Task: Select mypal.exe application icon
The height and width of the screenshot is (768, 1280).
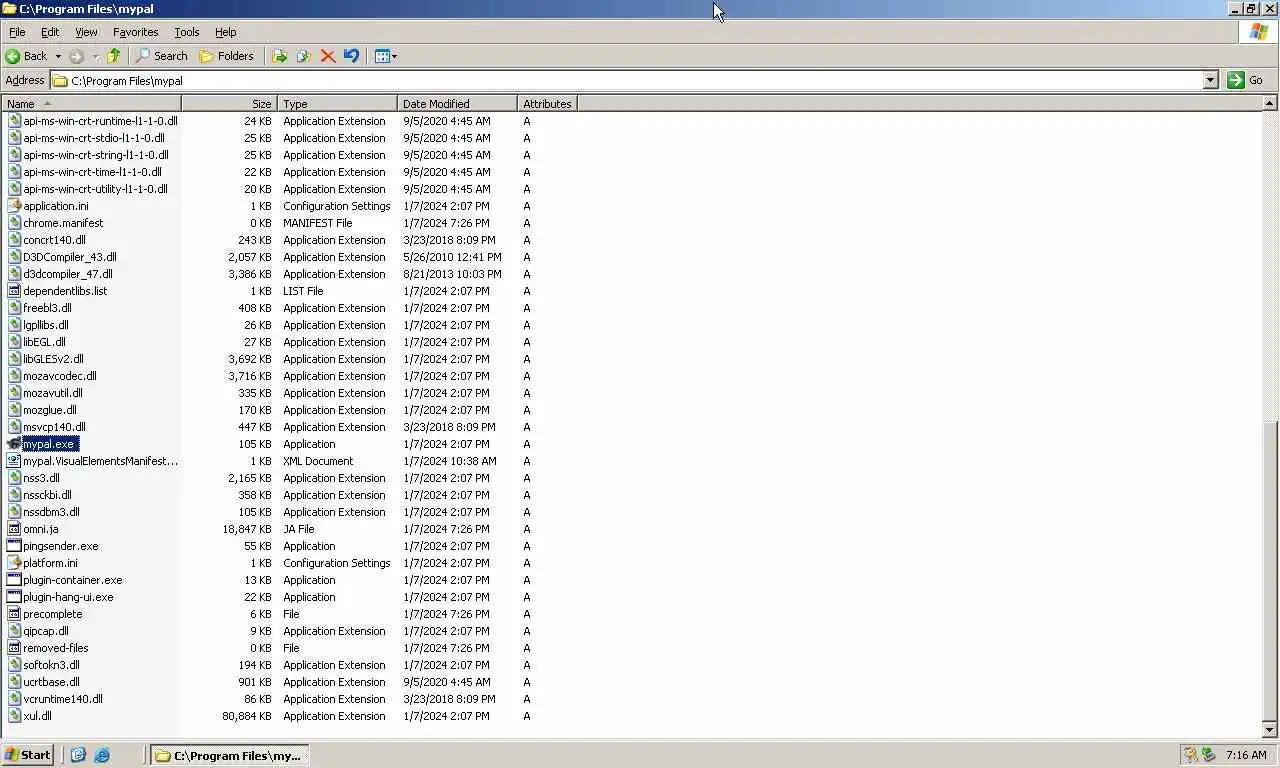Action: coord(14,444)
